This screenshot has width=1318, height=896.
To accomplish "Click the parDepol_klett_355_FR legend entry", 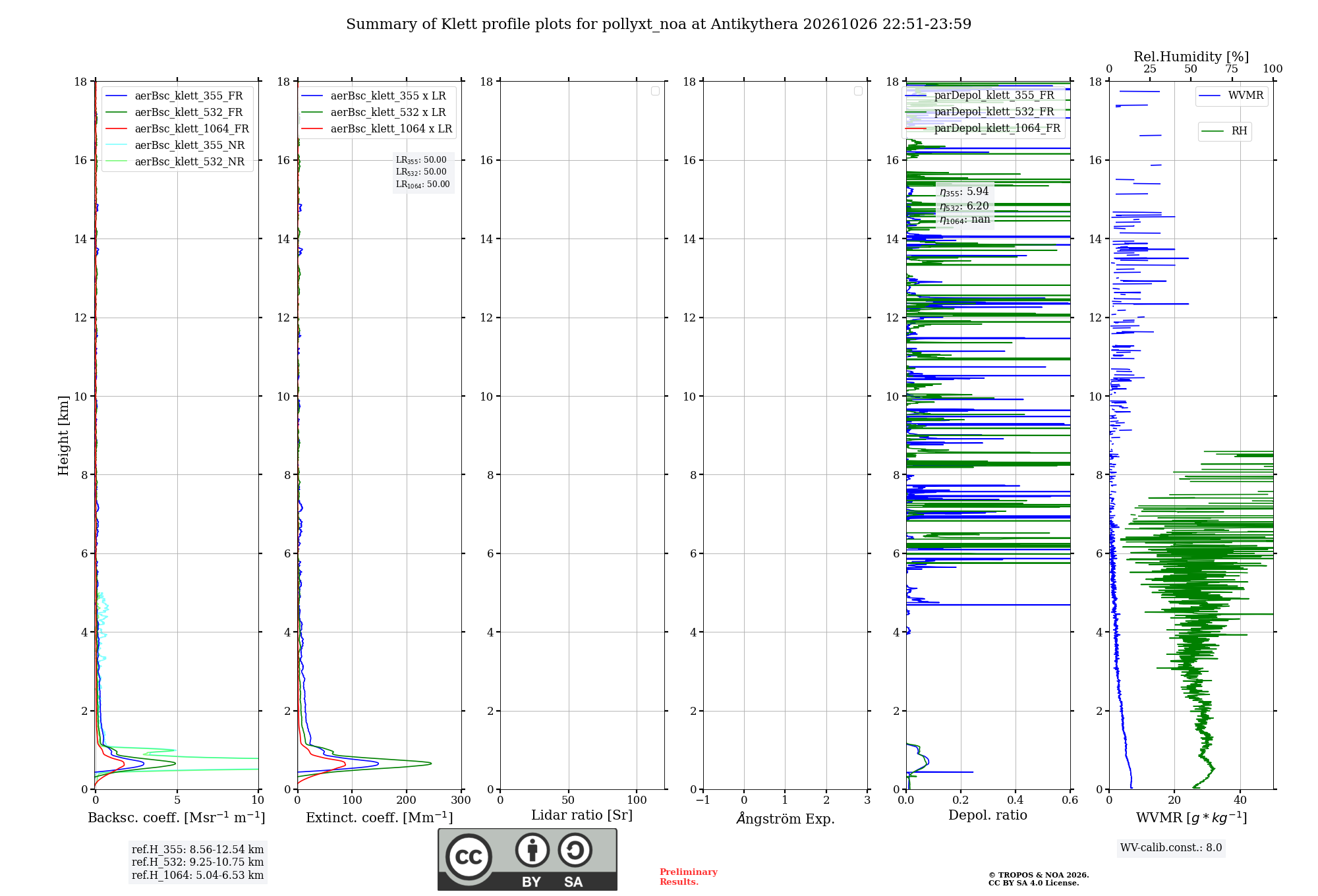I will coord(981,95).
